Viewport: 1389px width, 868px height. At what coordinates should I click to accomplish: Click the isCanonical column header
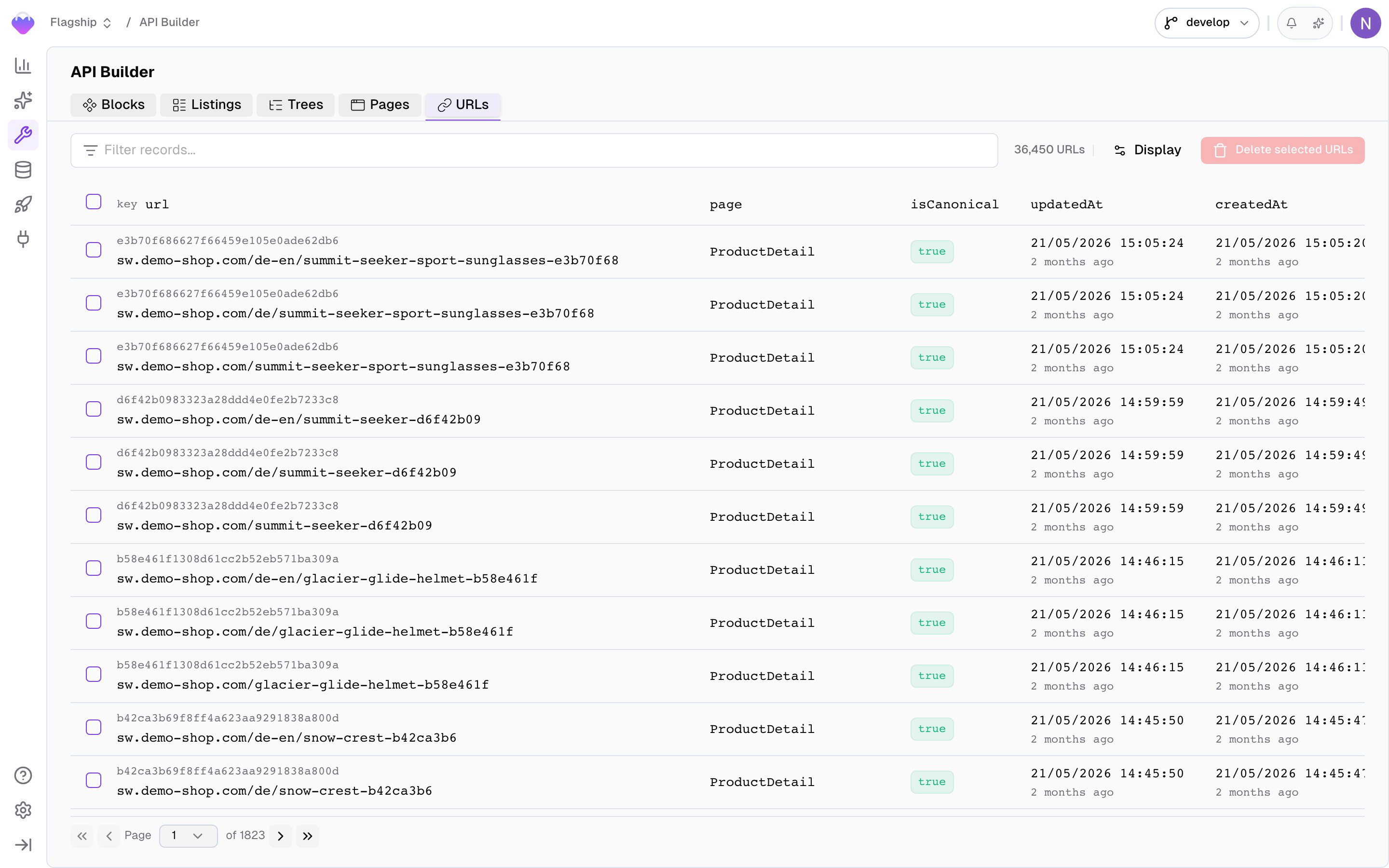954,204
